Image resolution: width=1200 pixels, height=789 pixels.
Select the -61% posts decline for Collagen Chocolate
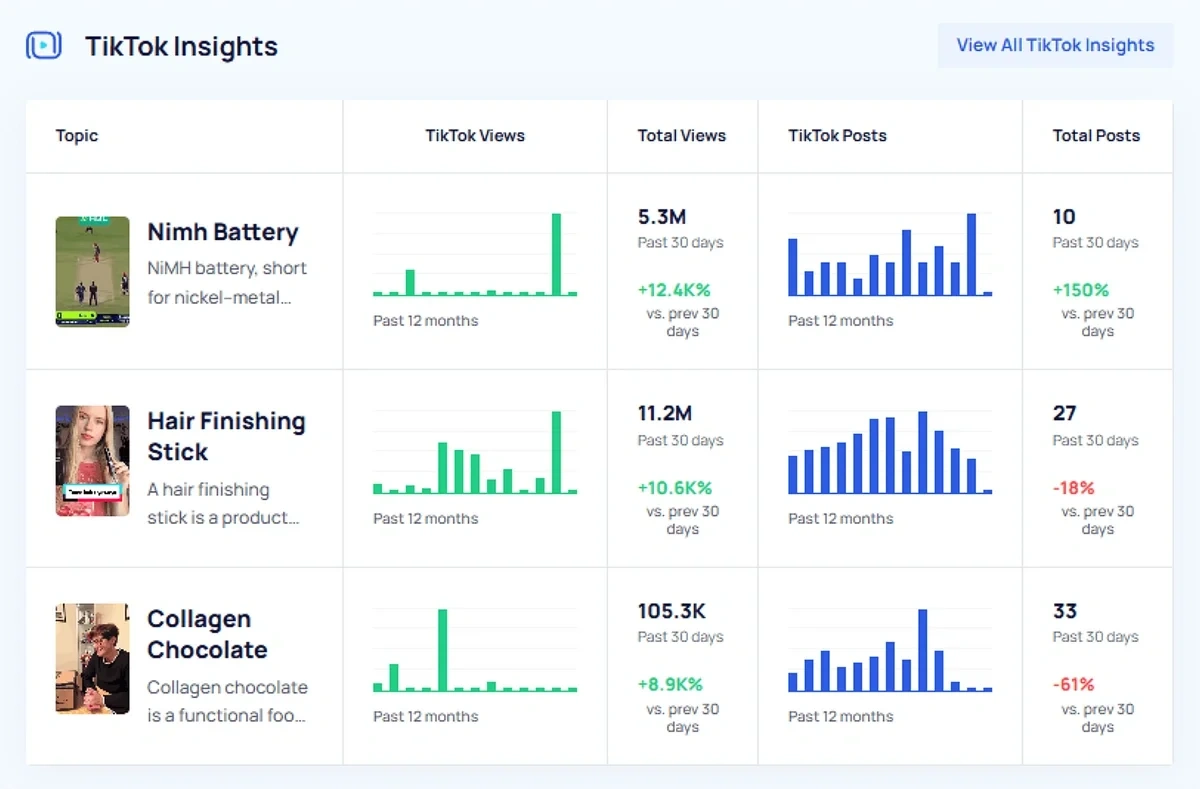coord(1074,684)
